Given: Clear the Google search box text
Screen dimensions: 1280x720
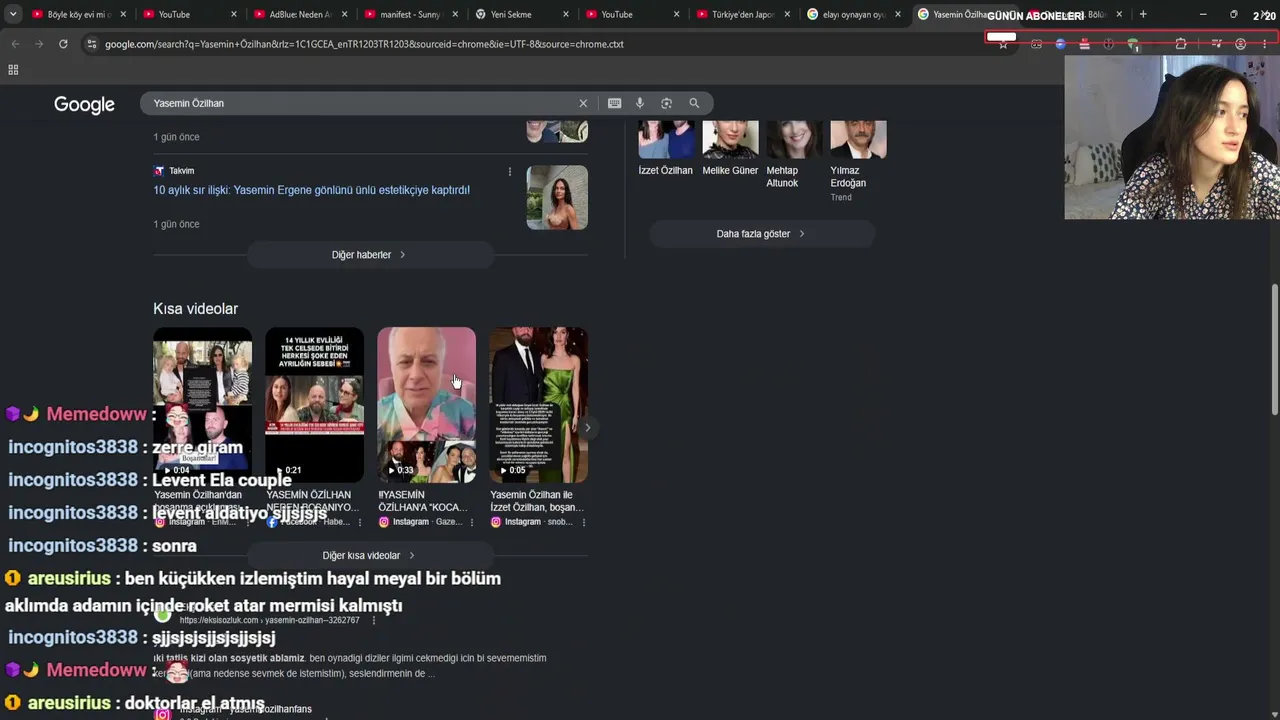Looking at the screenshot, I should pyautogui.click(x=583, y=103).
